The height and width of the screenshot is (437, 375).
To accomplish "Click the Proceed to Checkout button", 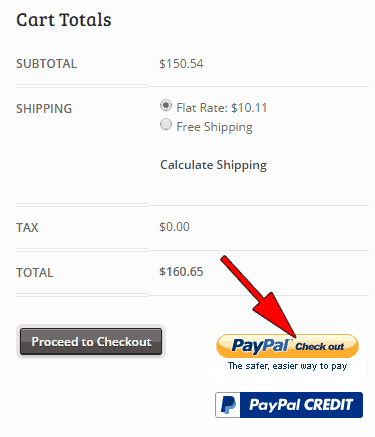I will tap(91, 342).
